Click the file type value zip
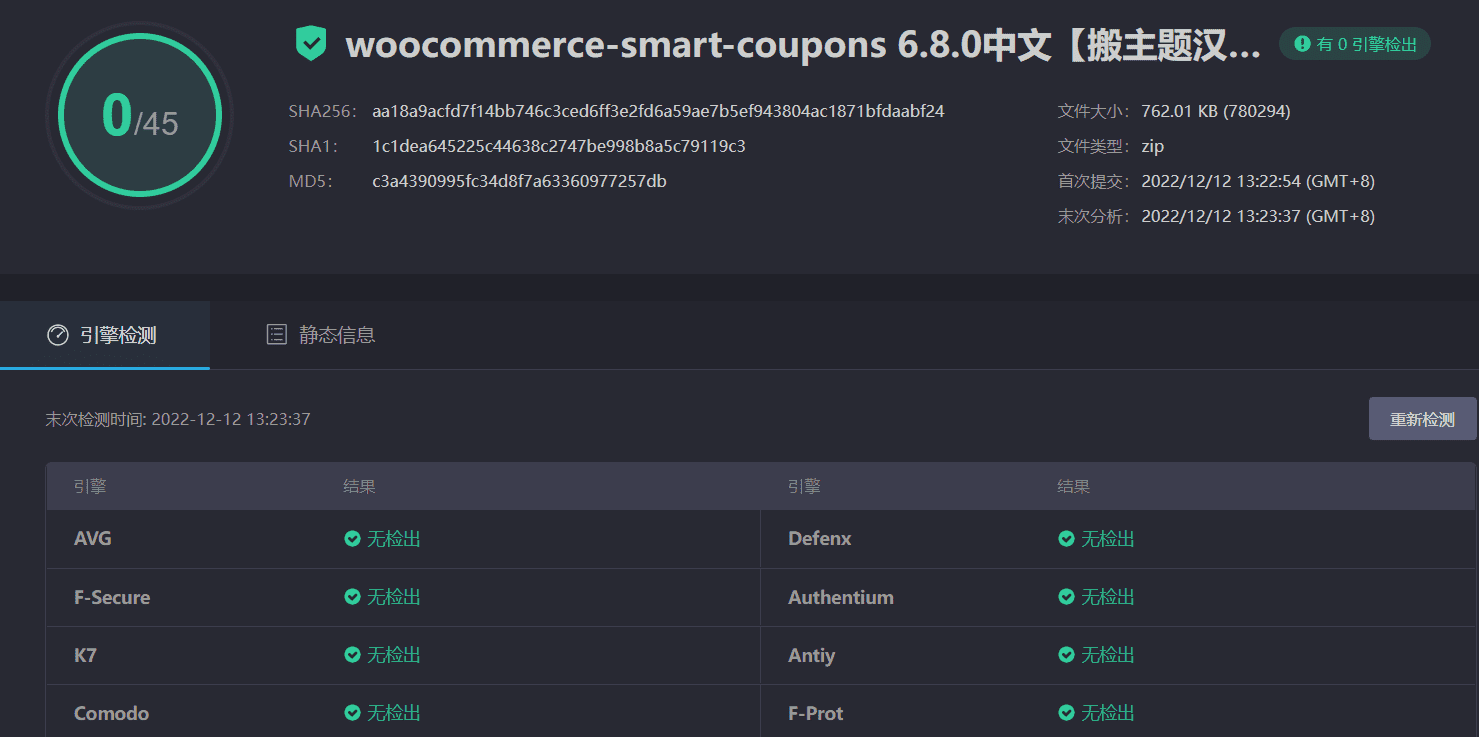This screenshot has height=737, width=1479. tap(1153, 146)
